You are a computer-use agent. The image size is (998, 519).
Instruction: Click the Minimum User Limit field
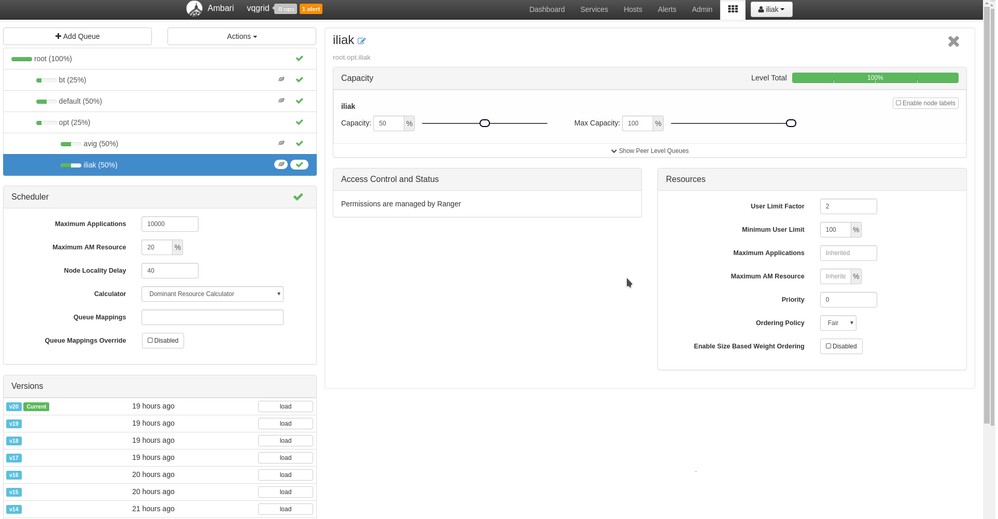click(835, 229)
